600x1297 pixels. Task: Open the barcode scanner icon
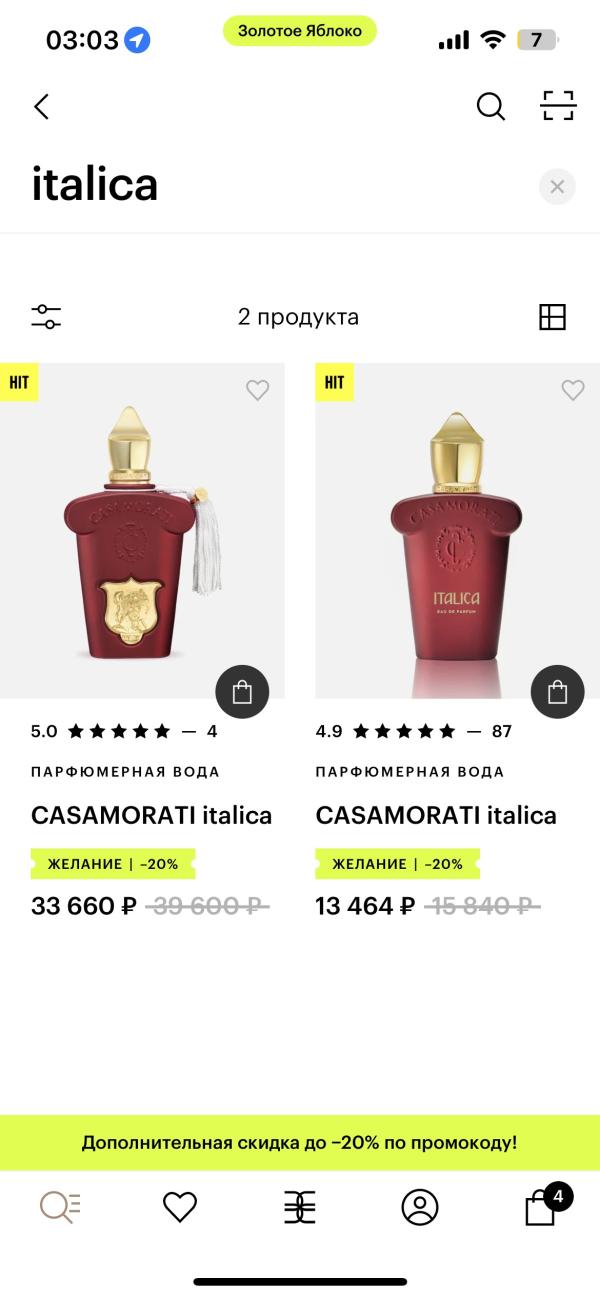click(x=558, y=106)
